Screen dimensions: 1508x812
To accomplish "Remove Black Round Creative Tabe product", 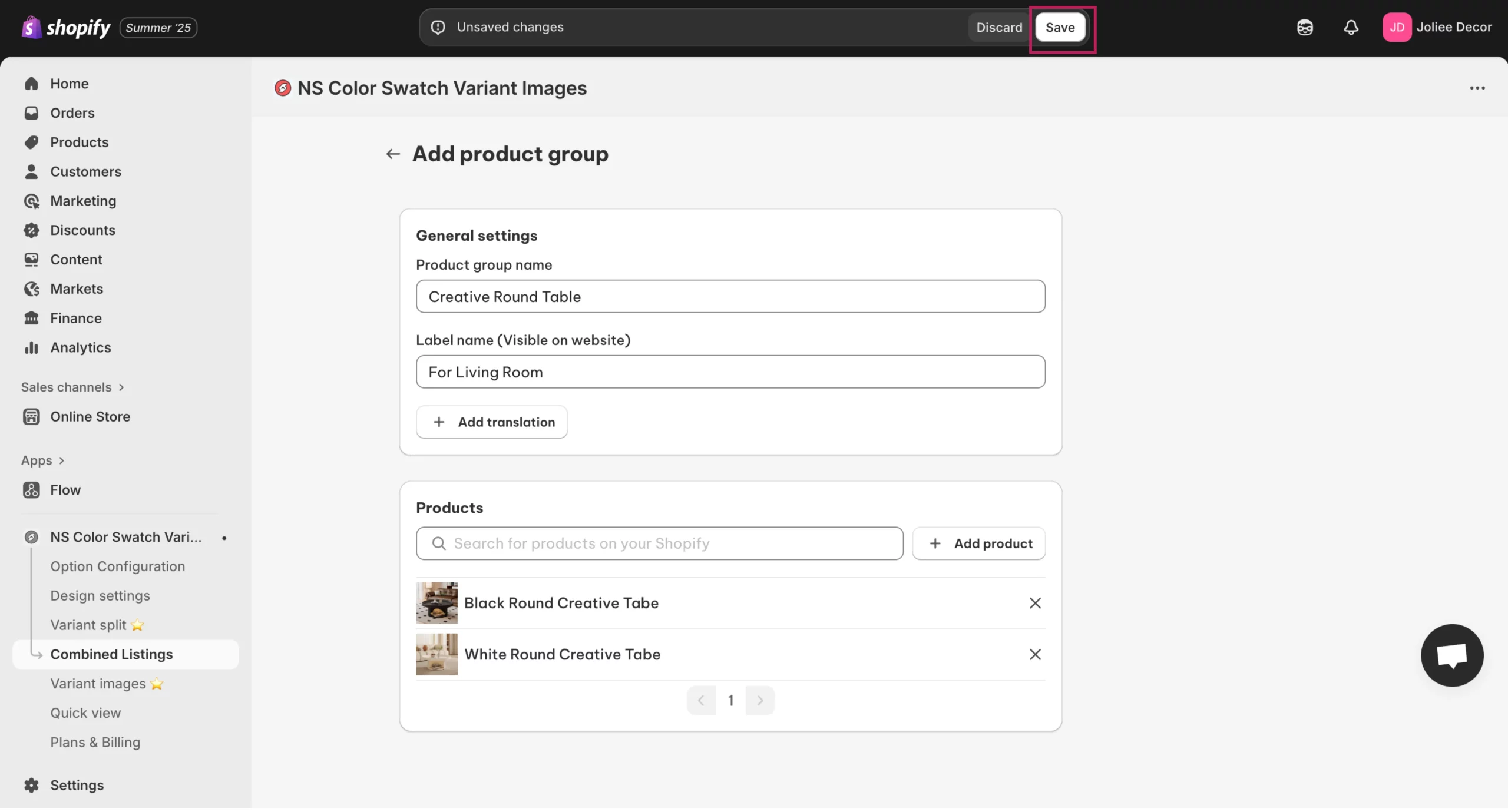I will tap(1035, 604).
